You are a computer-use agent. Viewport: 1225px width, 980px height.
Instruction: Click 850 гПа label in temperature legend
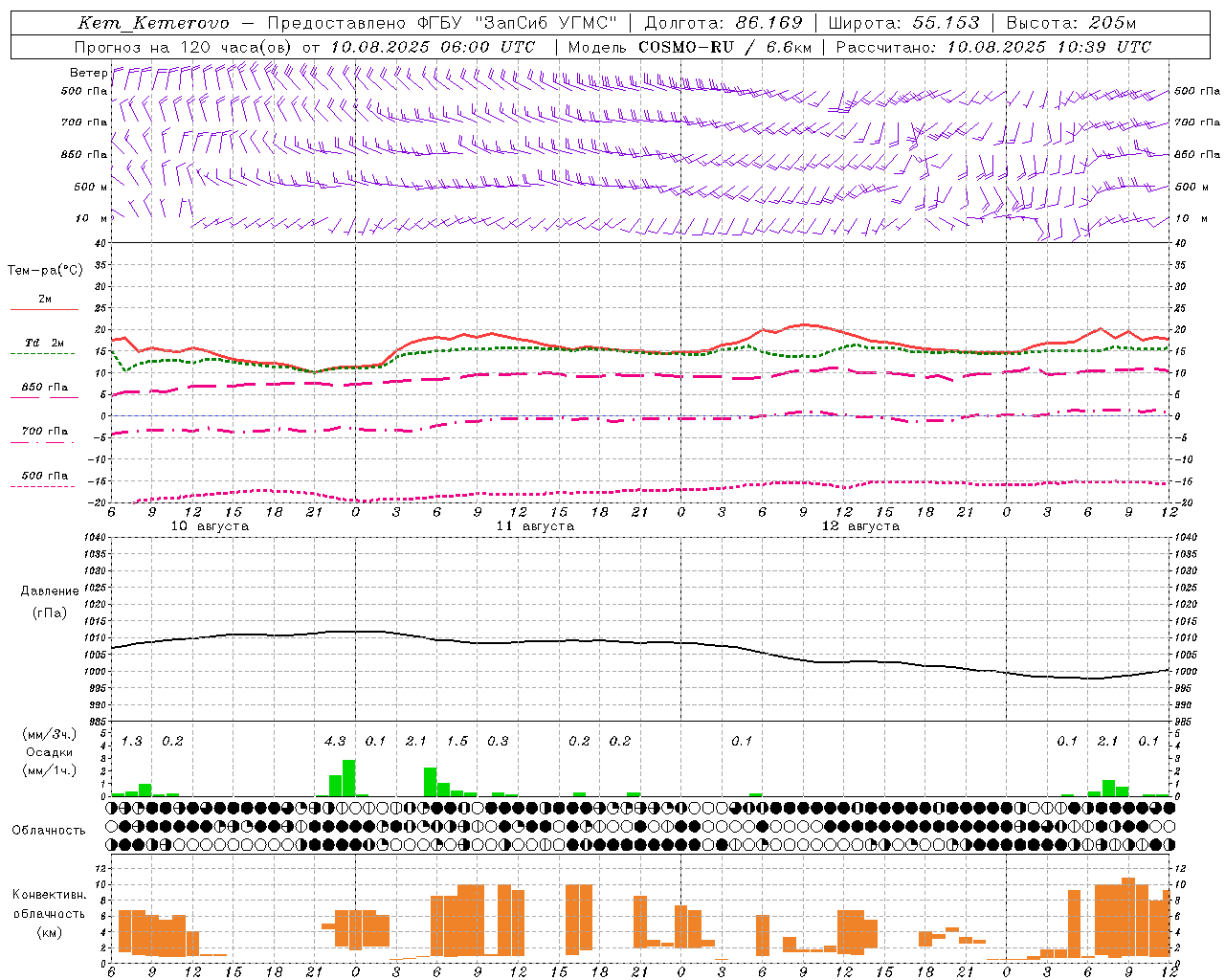pos(45,388)
